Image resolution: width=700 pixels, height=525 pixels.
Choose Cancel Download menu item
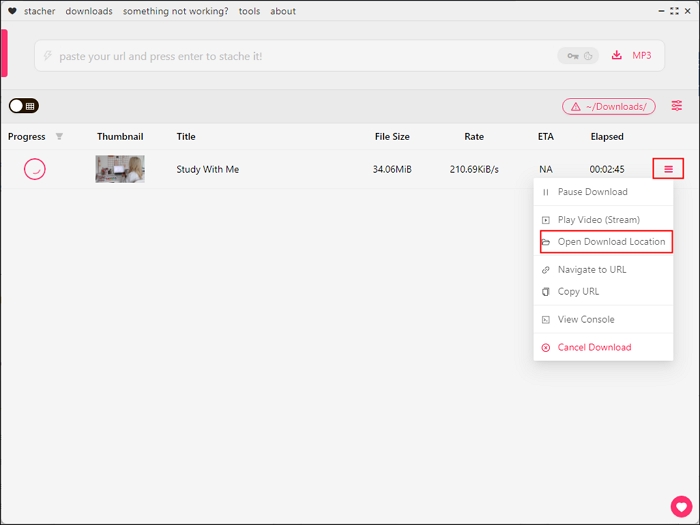point(603,347)
